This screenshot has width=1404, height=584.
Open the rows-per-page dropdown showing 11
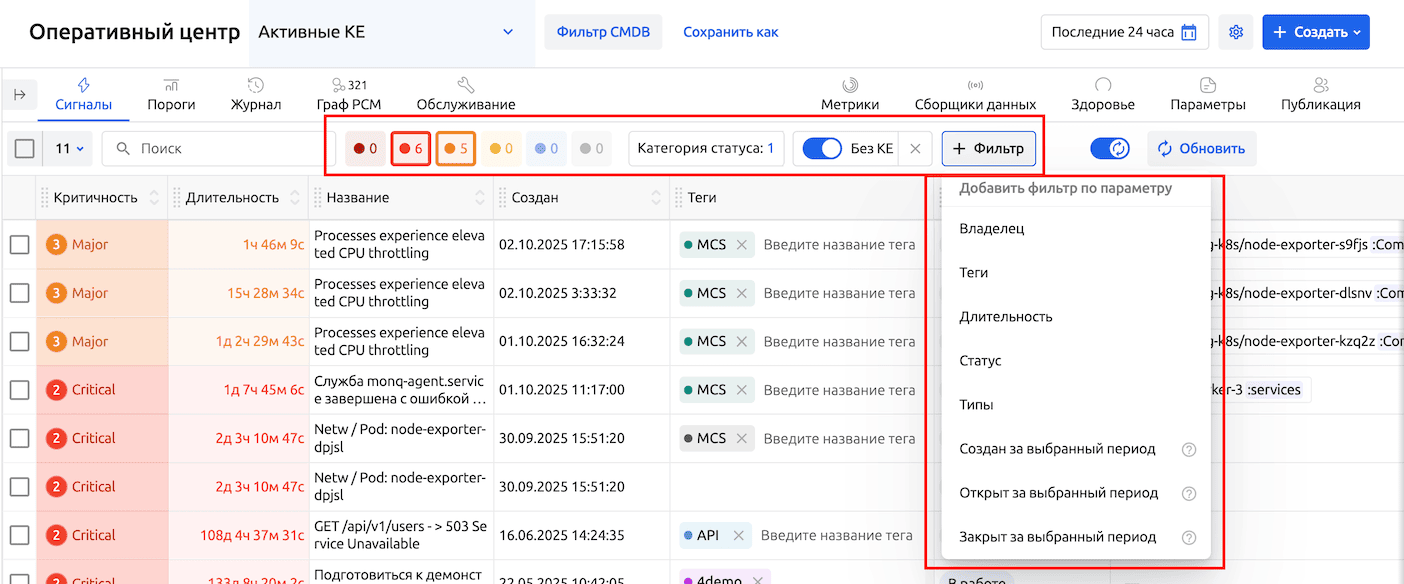69,149
